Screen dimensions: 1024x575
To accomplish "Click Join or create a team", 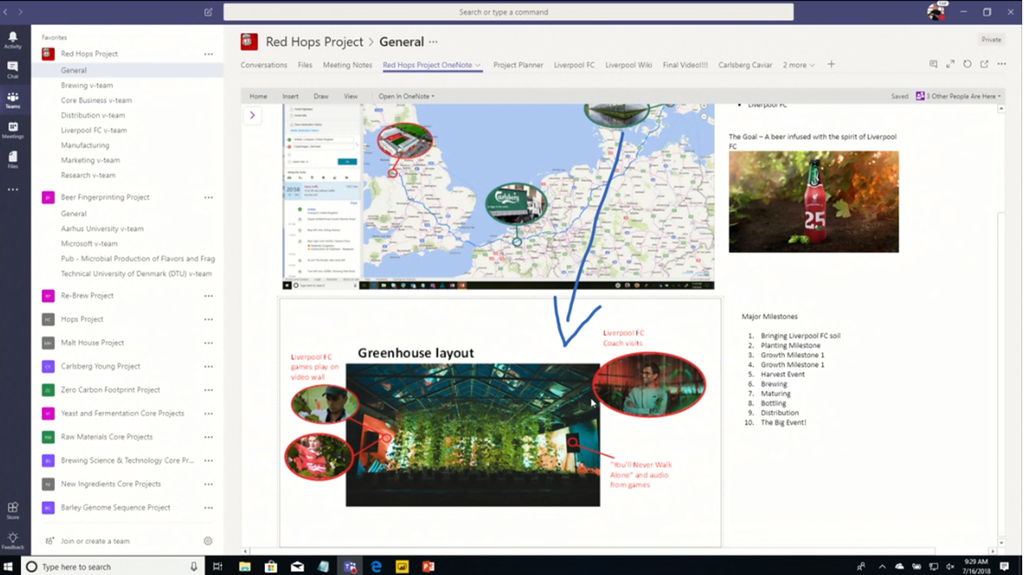I will pyautogui.click(x=95, y=541).
